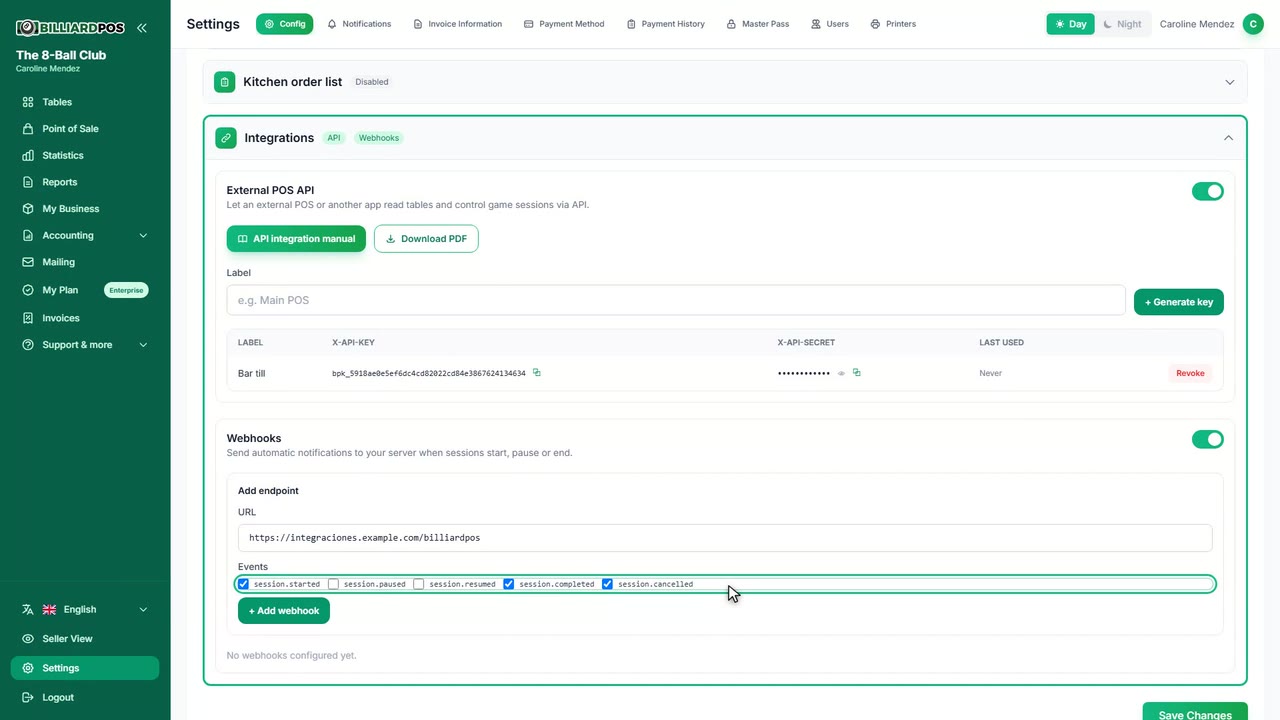
Task: Click the Kitchen order list clipboard icon
Action: pos(225,82)
